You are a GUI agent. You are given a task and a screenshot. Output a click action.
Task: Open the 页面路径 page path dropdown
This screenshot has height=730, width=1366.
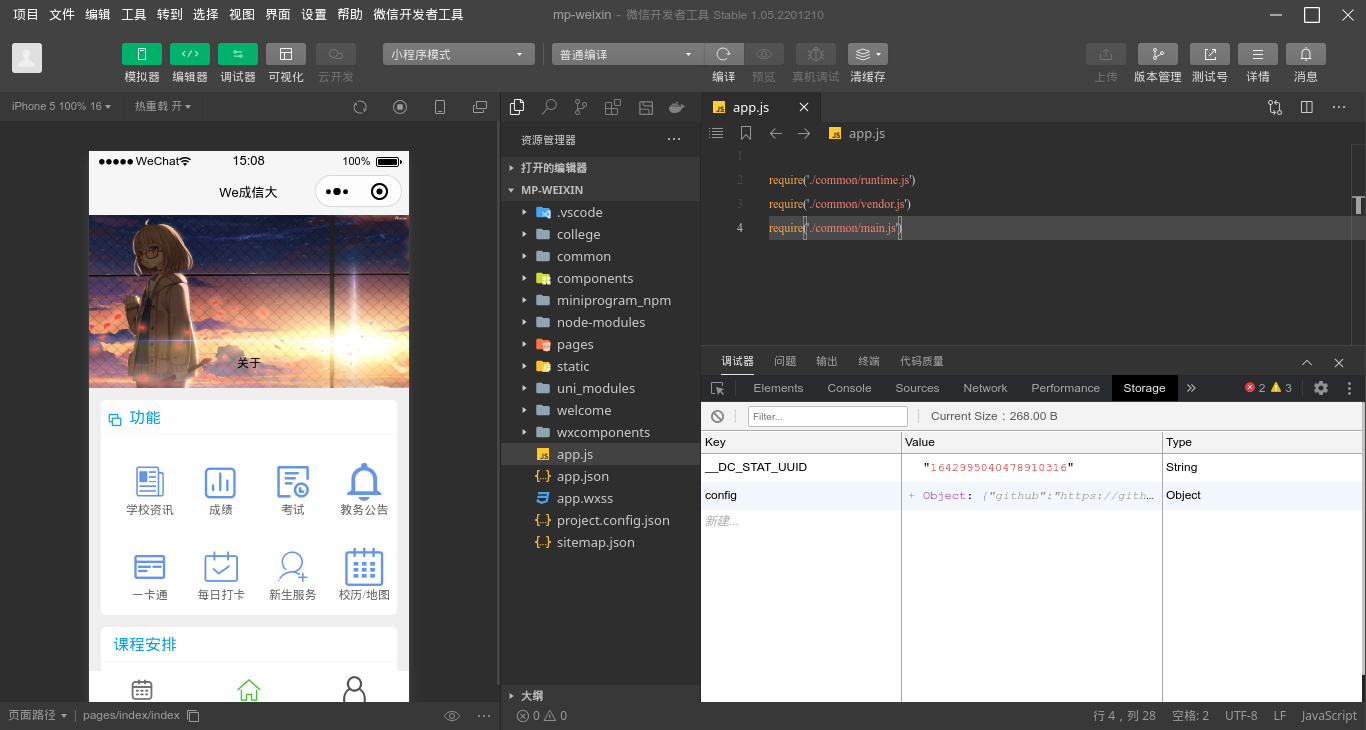coord(38,716)
